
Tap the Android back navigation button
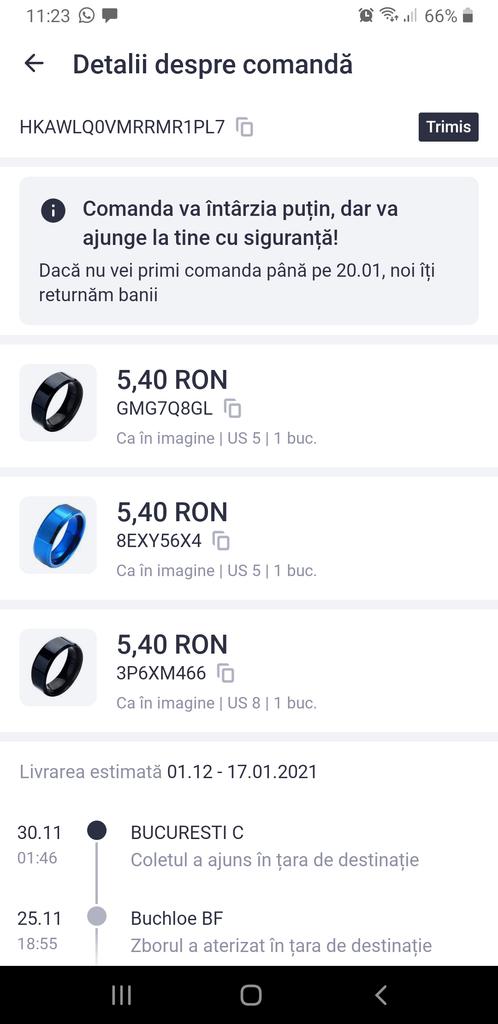381,995
